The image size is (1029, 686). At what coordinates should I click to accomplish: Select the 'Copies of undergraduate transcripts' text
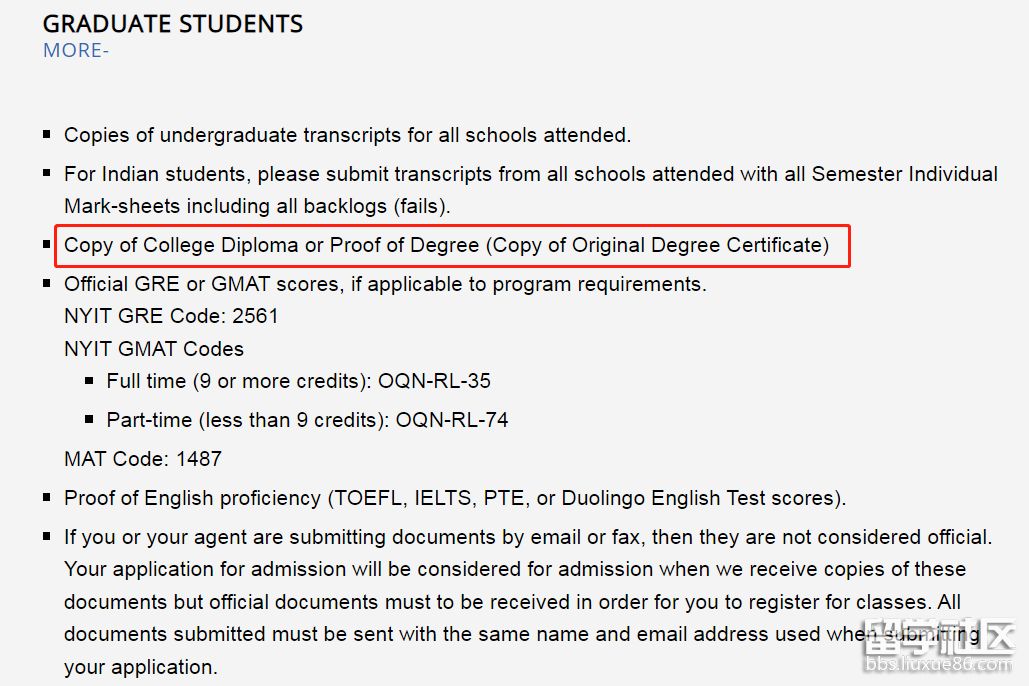pos(347,135)
